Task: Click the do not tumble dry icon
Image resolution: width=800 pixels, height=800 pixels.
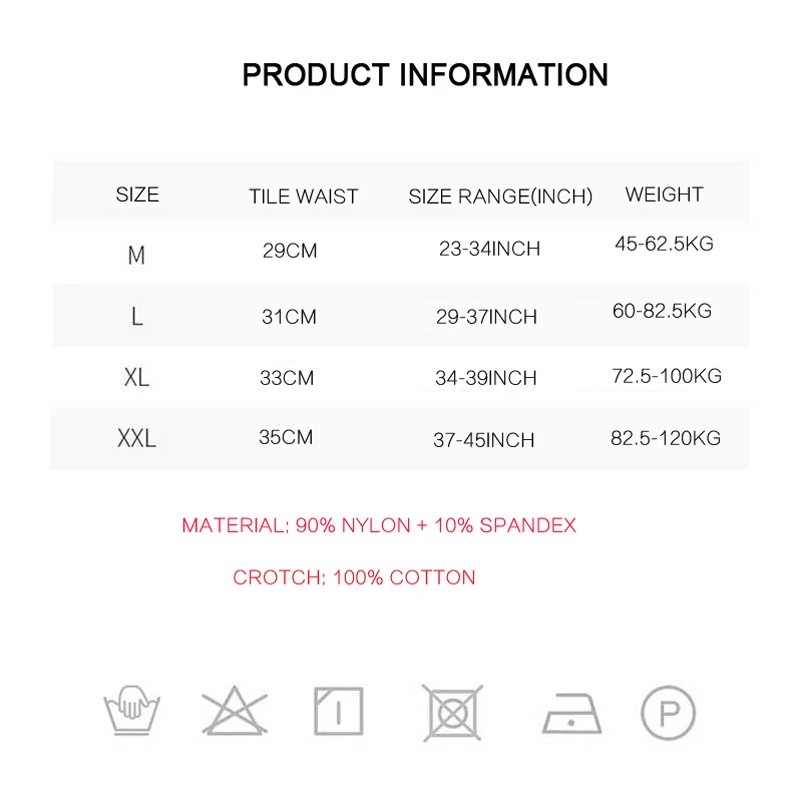Action: (453, 713)
